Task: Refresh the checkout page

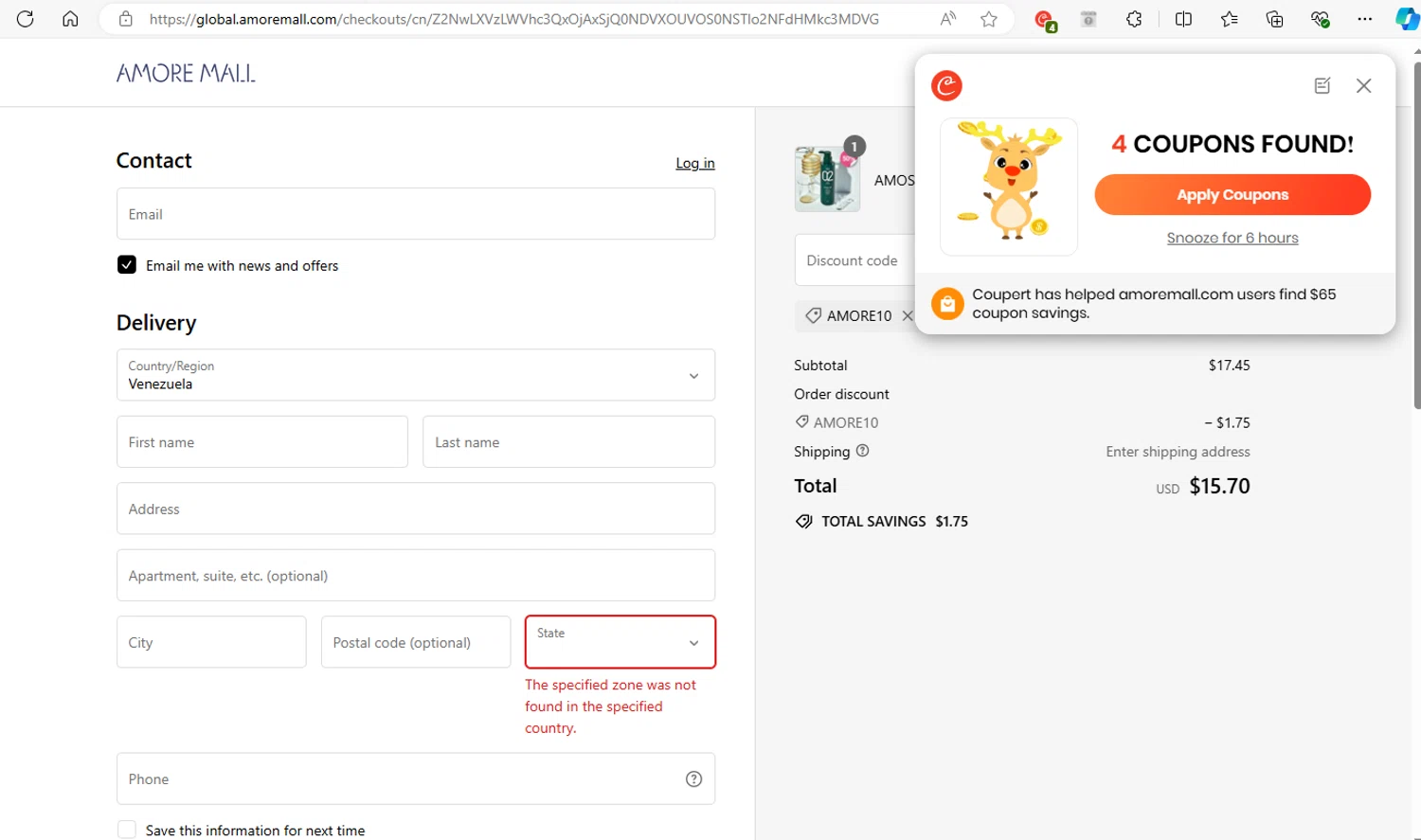Action: click(x=26, y=19)
